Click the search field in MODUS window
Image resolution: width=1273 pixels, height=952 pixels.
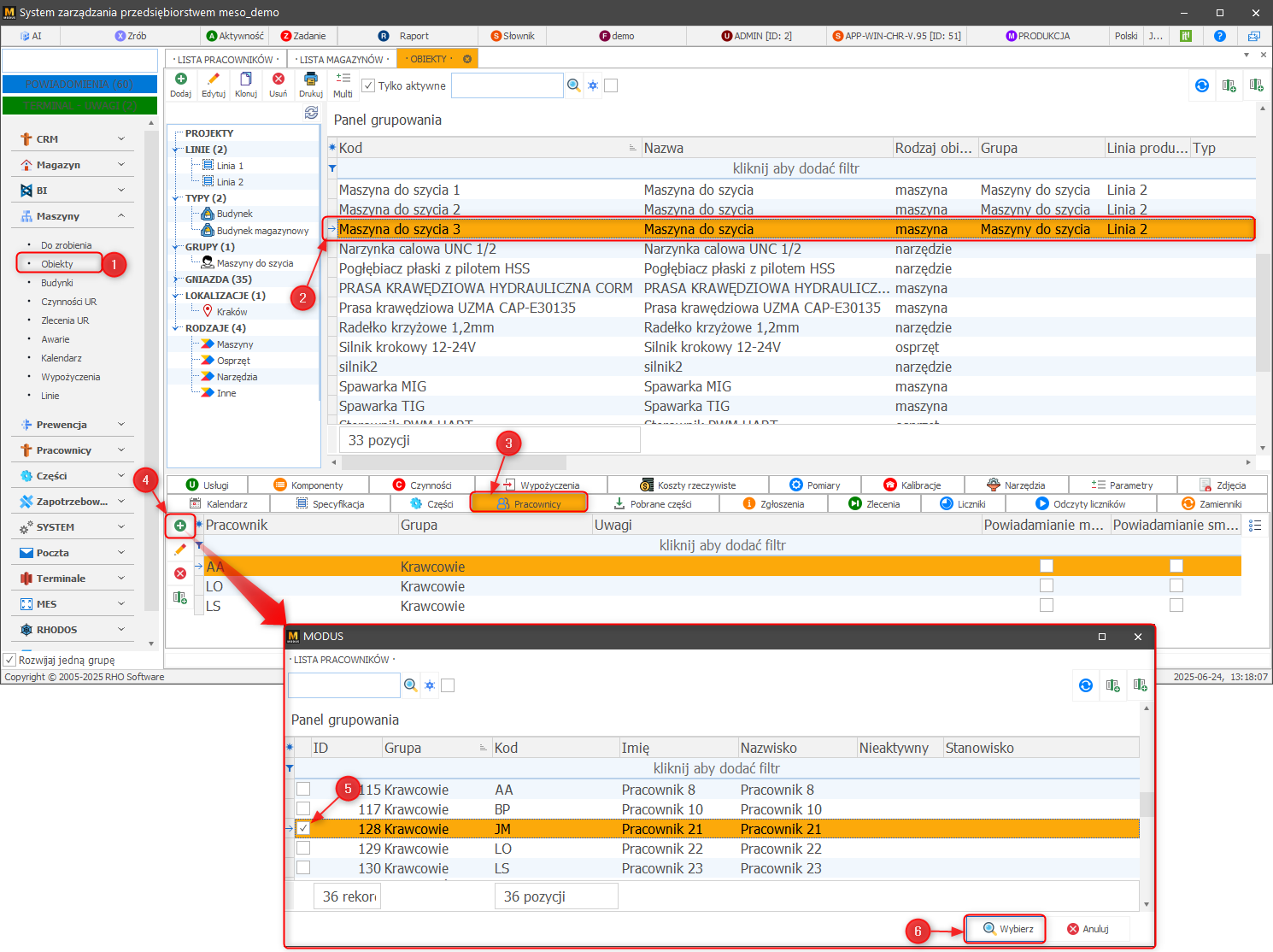pyautogui.click(x=344, y=685)
